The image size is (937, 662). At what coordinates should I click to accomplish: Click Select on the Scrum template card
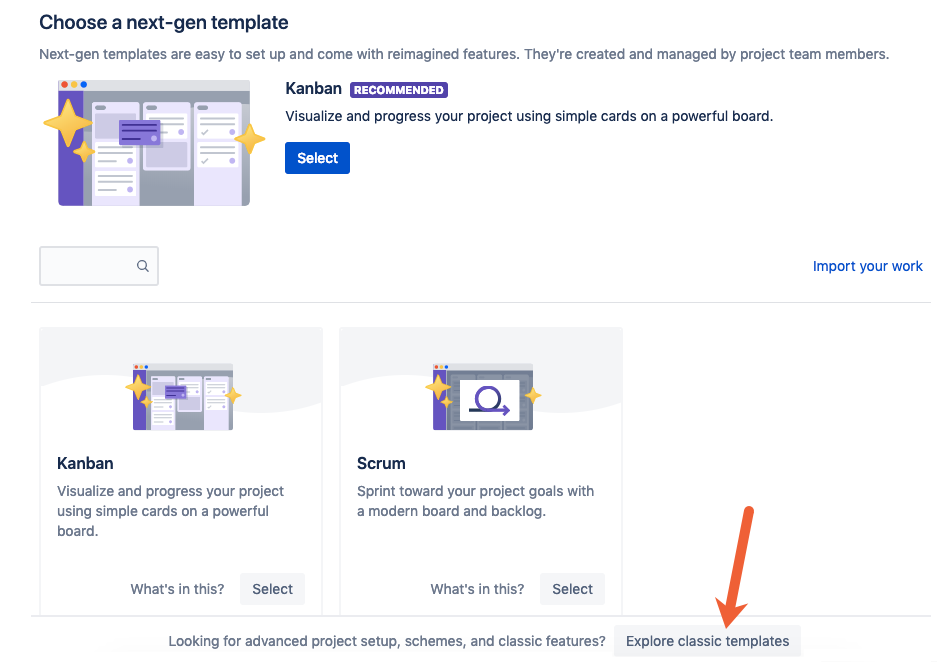tap(572, 589)
